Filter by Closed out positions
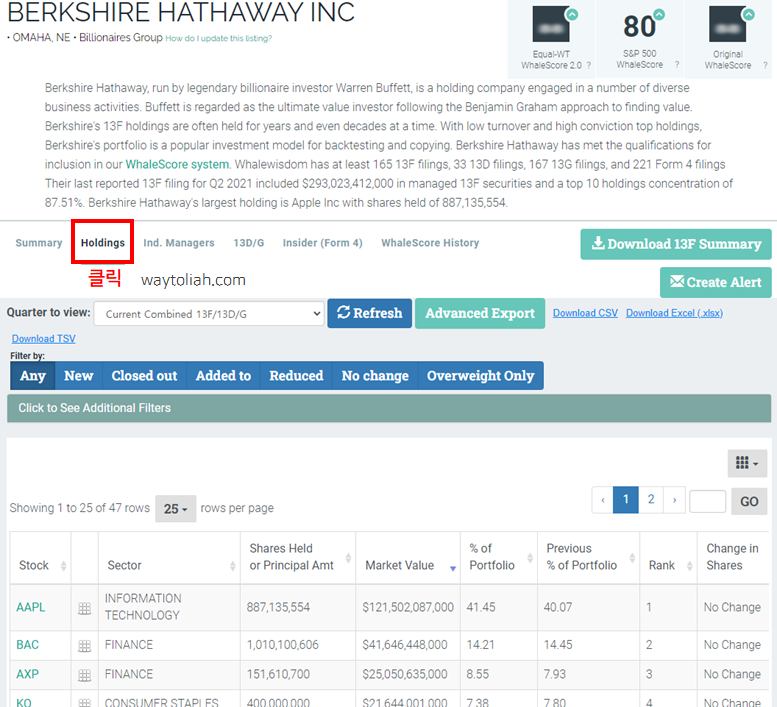The image size is (777, 707). (x=144, y=376)
